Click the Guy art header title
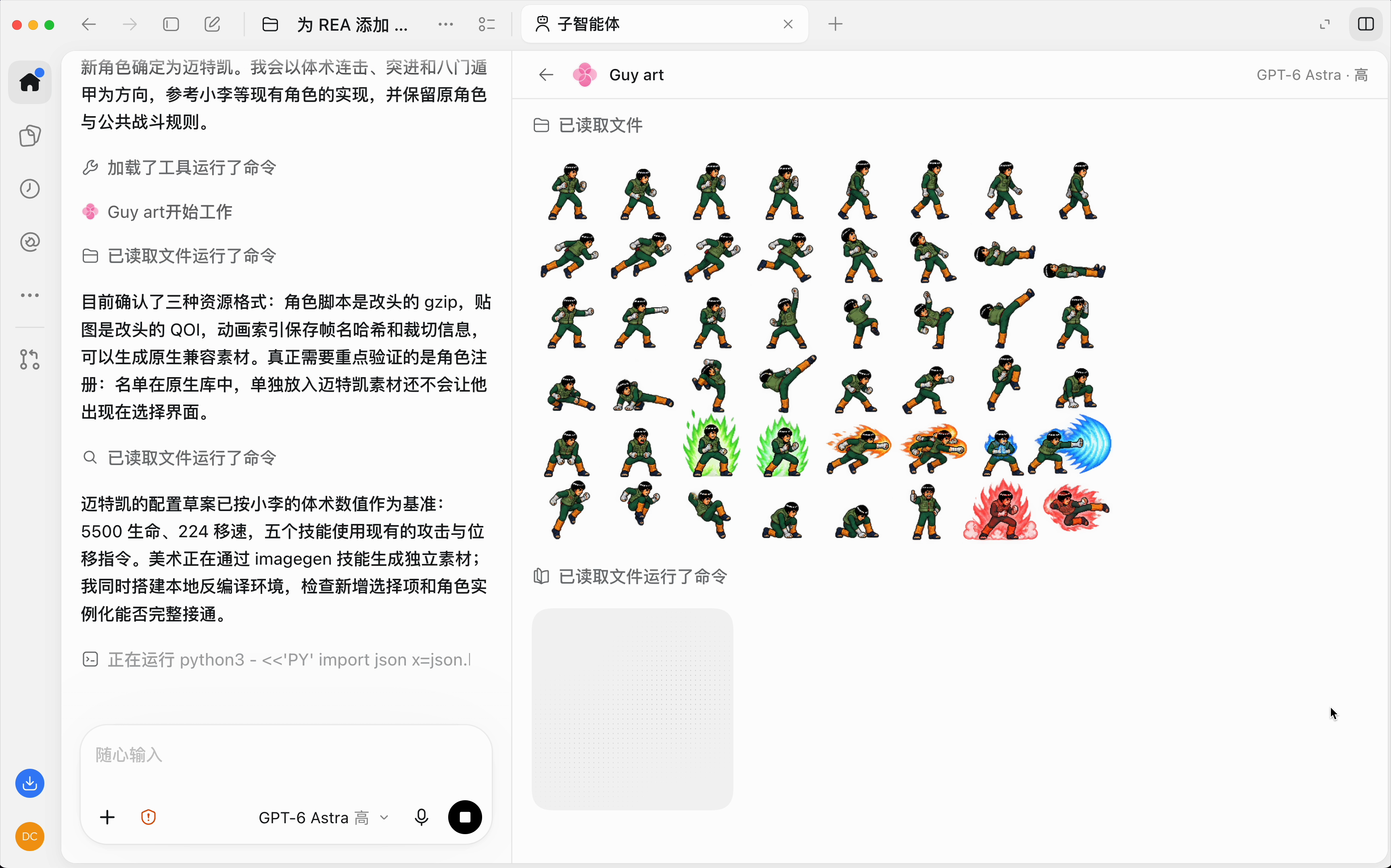 (636, 75)
